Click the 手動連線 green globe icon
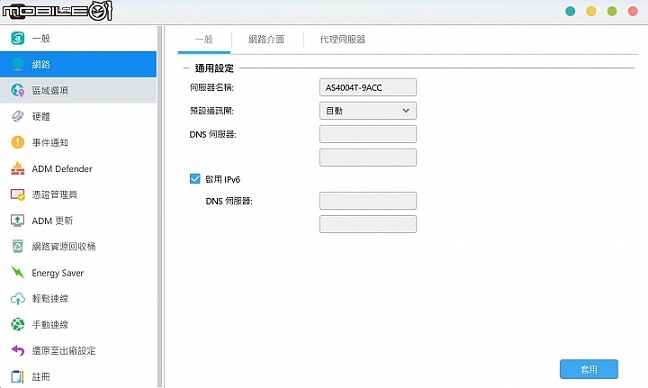Image resolution: width=648 pixels, height=388 pixels. point(17,324)
